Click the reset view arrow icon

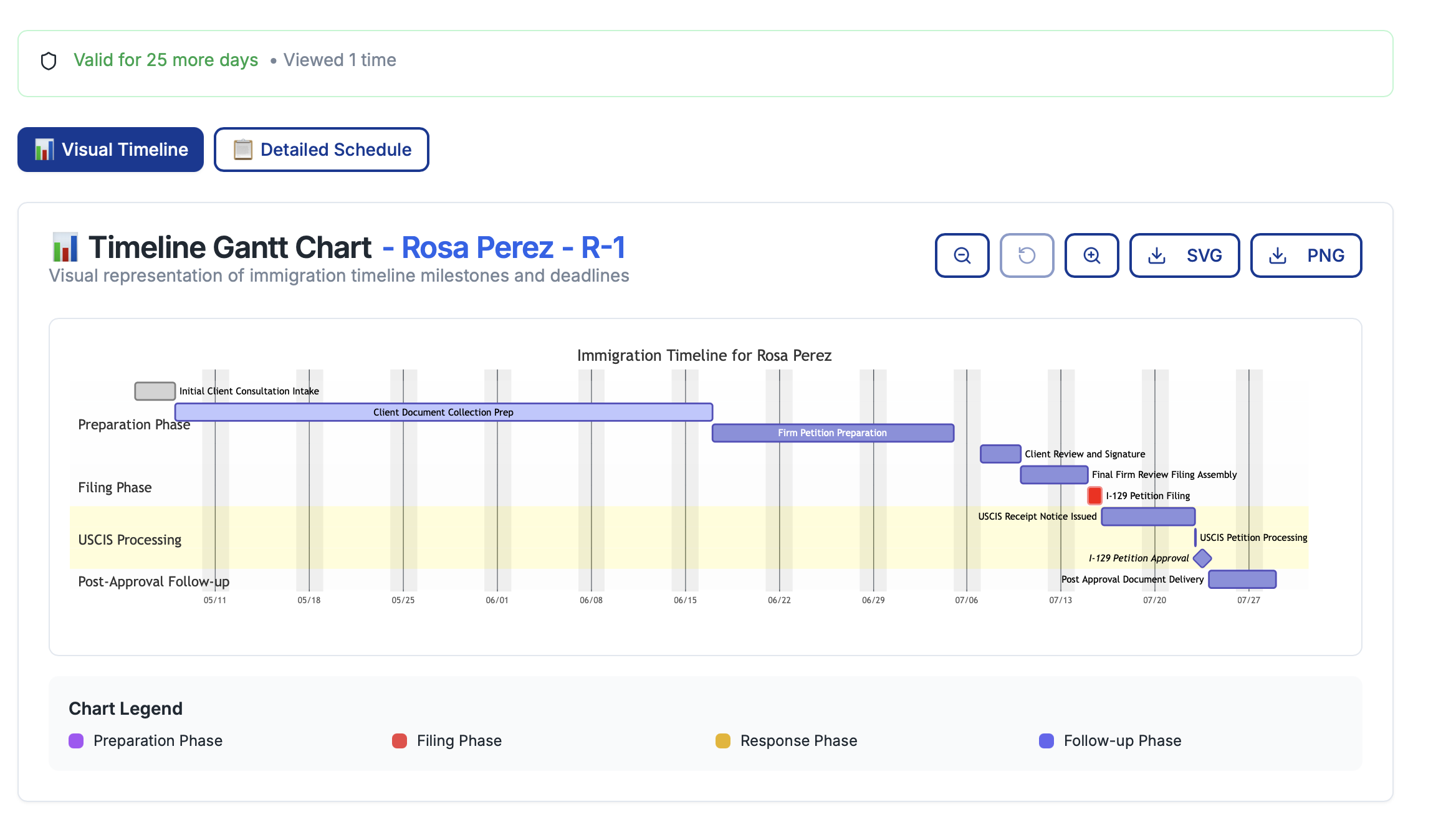[x=1027, y=255]
